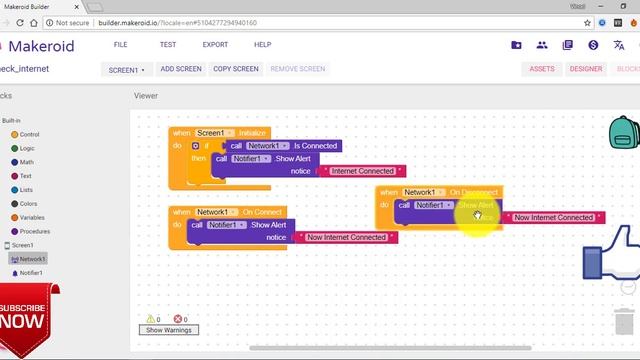
Task: Go to browser home page
Action: click(x=34, y=23)
